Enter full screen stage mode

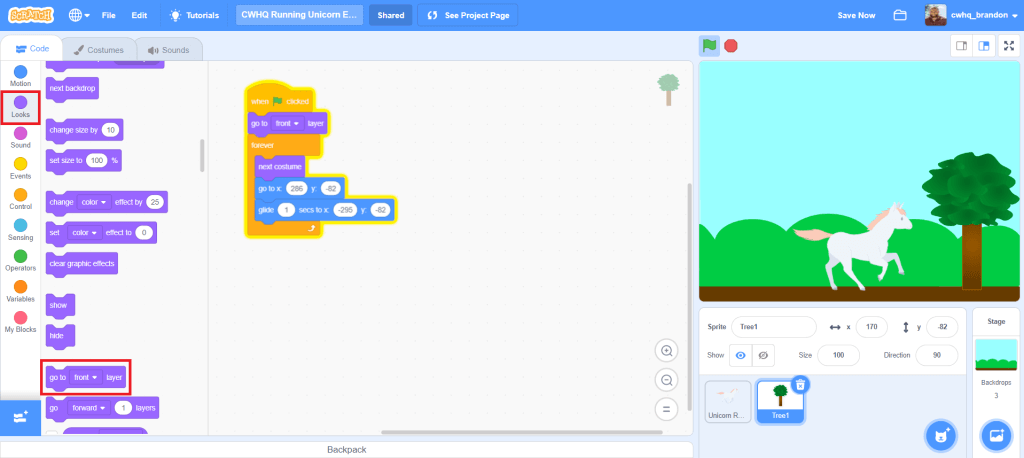(1008, 45)
